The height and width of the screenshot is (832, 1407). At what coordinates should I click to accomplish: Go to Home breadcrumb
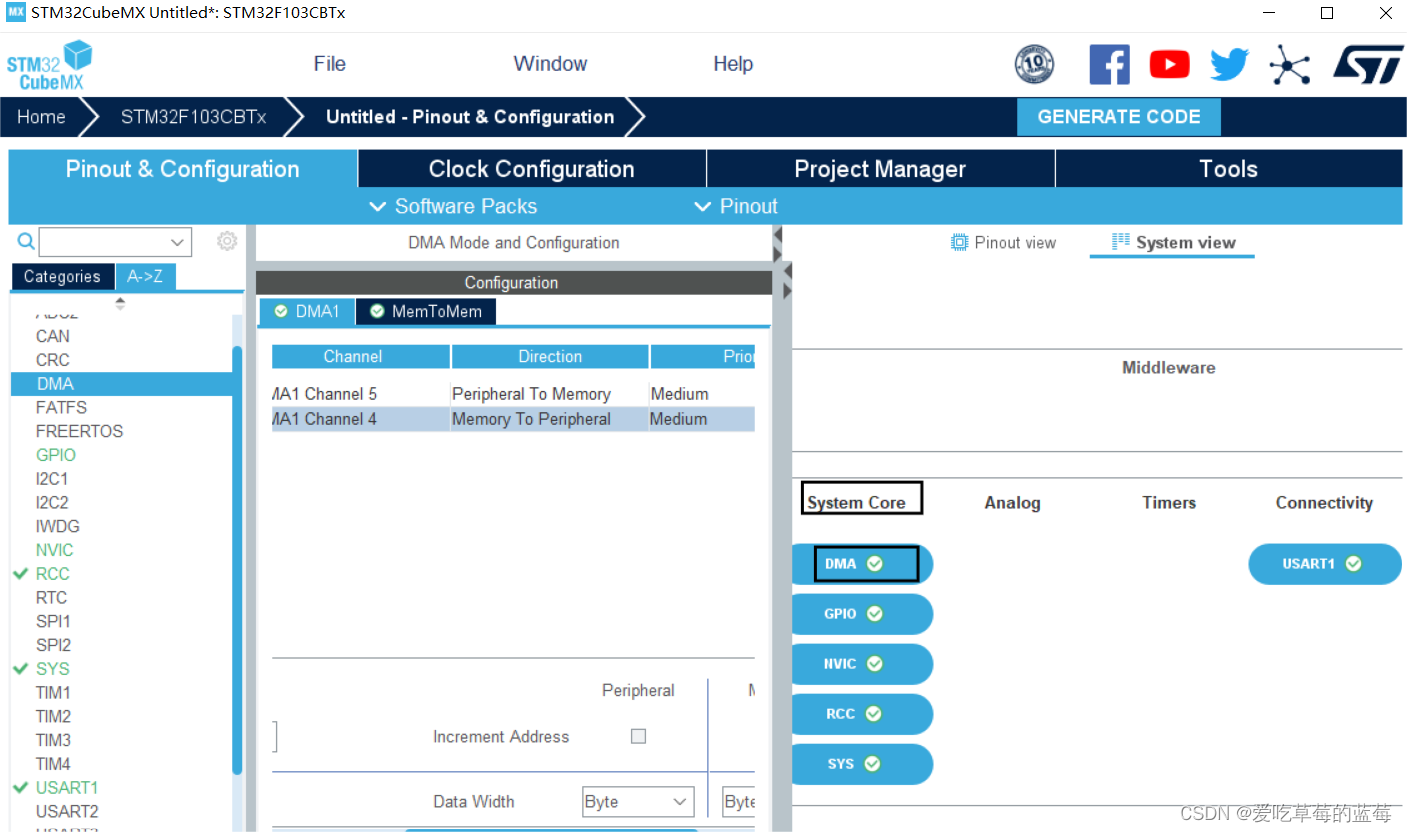pos(41,117)
